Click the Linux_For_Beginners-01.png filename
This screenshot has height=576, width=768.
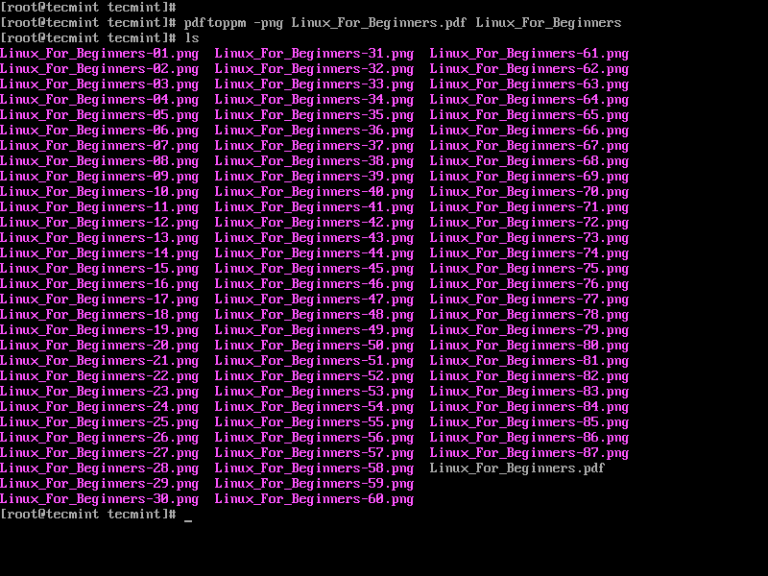(x=99, y=54)
